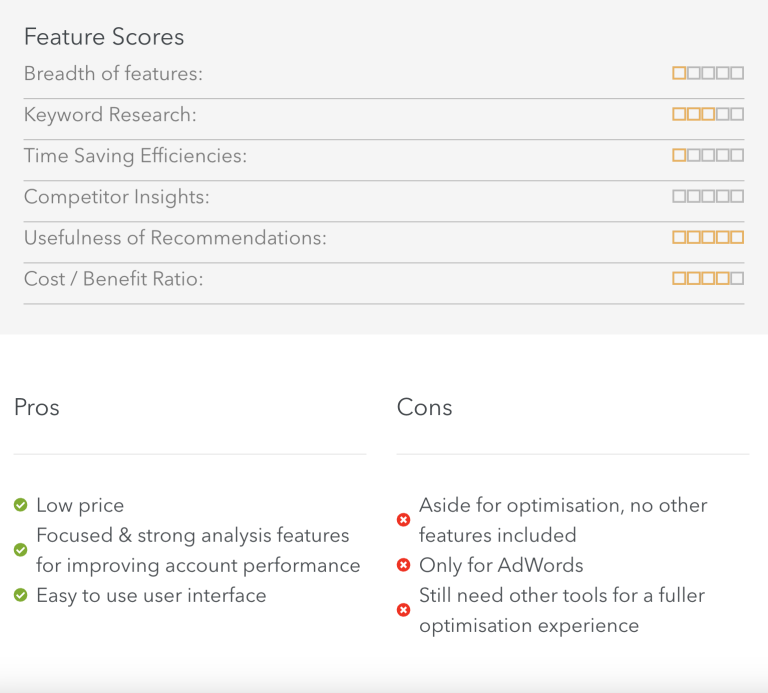The image size is (768, 693).
Task: Select the Feature Scores heading
Action: click(x=104, y=37)
